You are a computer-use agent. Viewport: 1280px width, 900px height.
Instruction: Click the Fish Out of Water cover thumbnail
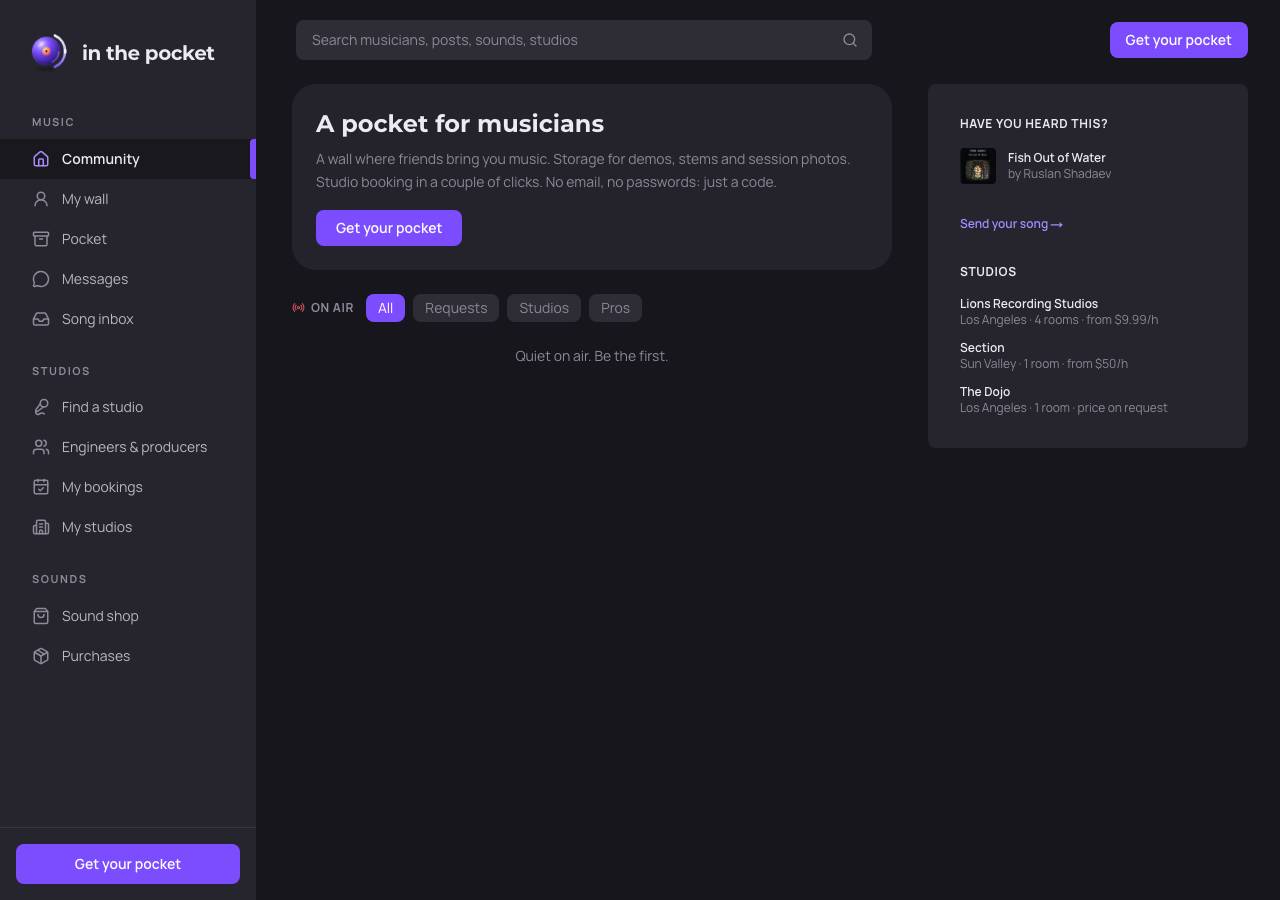978,166
